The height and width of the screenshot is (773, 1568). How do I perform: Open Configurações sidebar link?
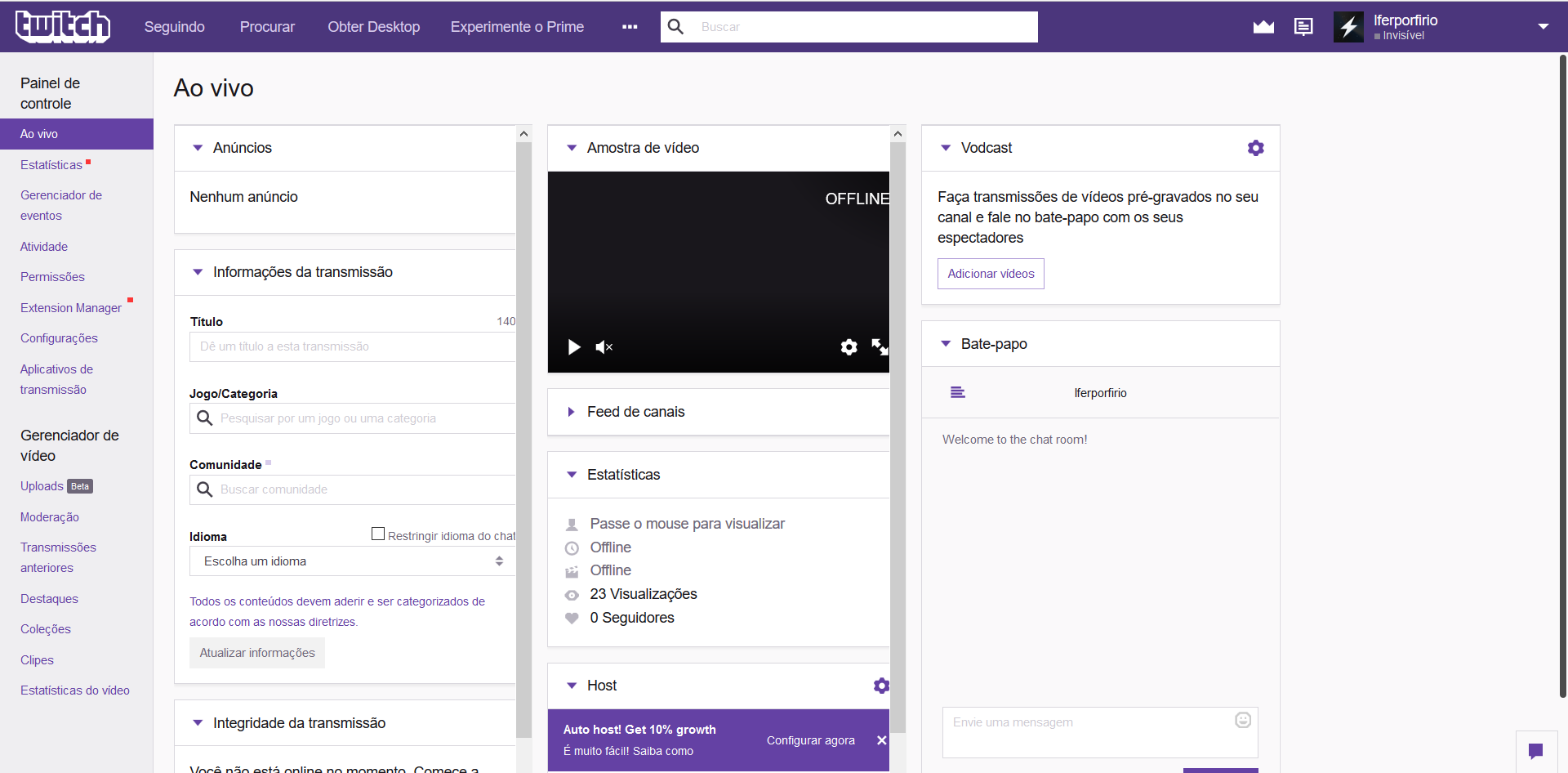coord(59,338)
